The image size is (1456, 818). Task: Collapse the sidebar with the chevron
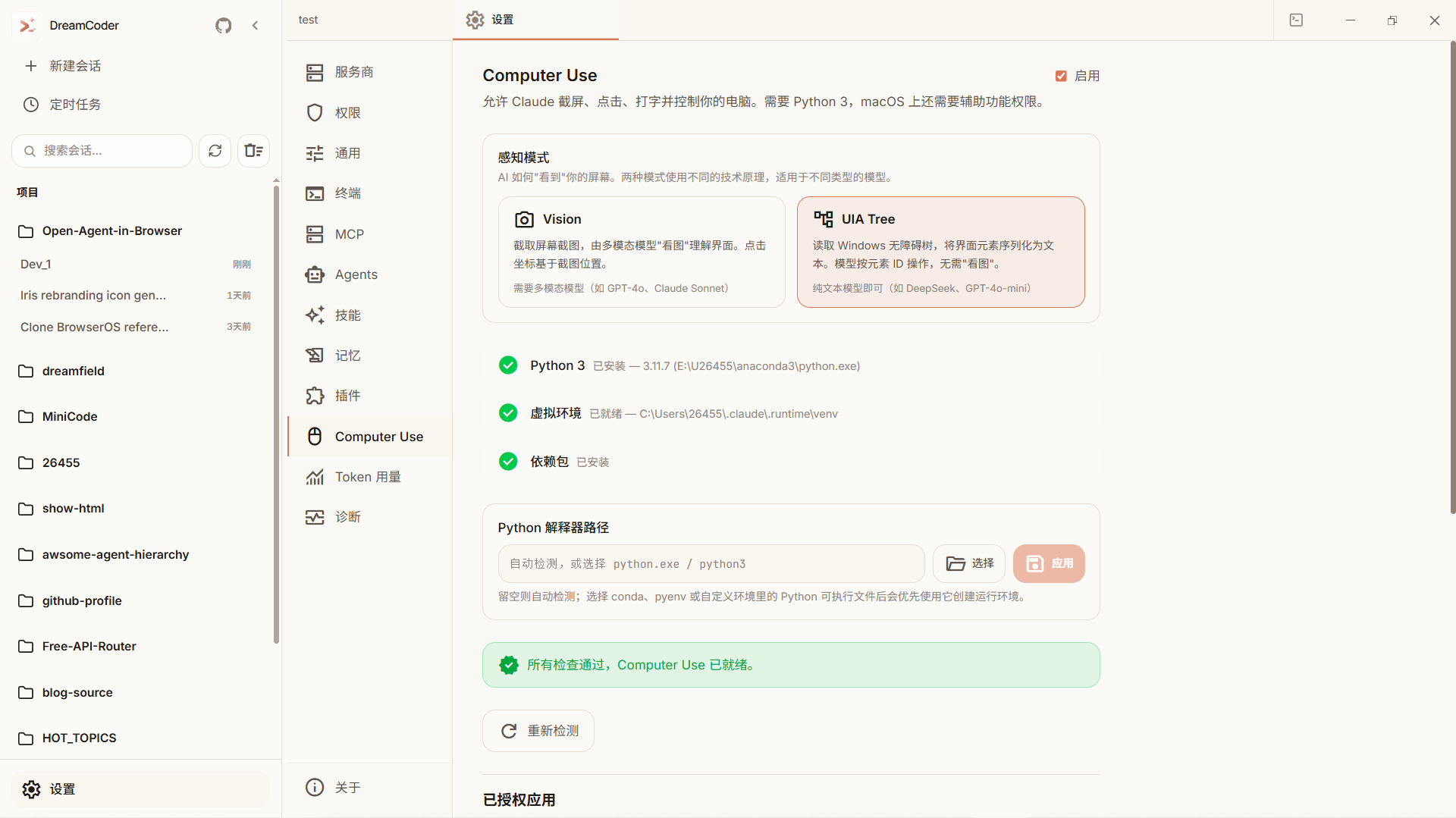pos(256,26)
